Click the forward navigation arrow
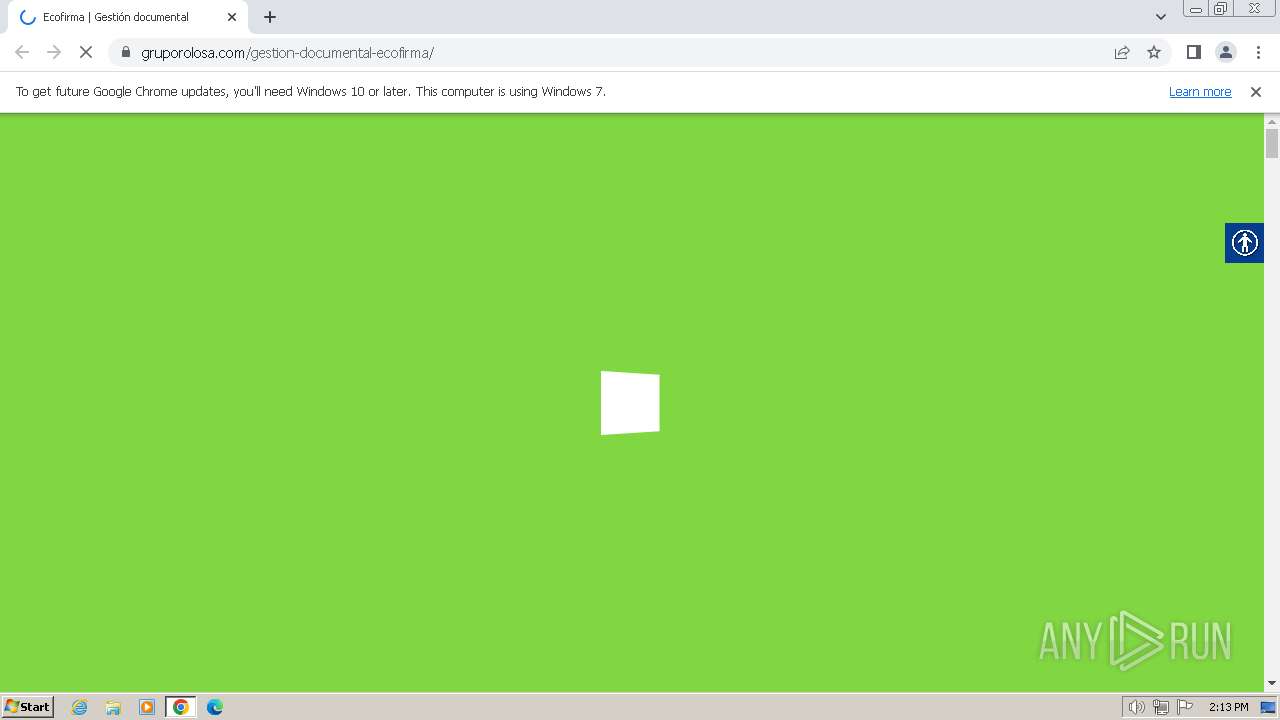 coord(54,52)
